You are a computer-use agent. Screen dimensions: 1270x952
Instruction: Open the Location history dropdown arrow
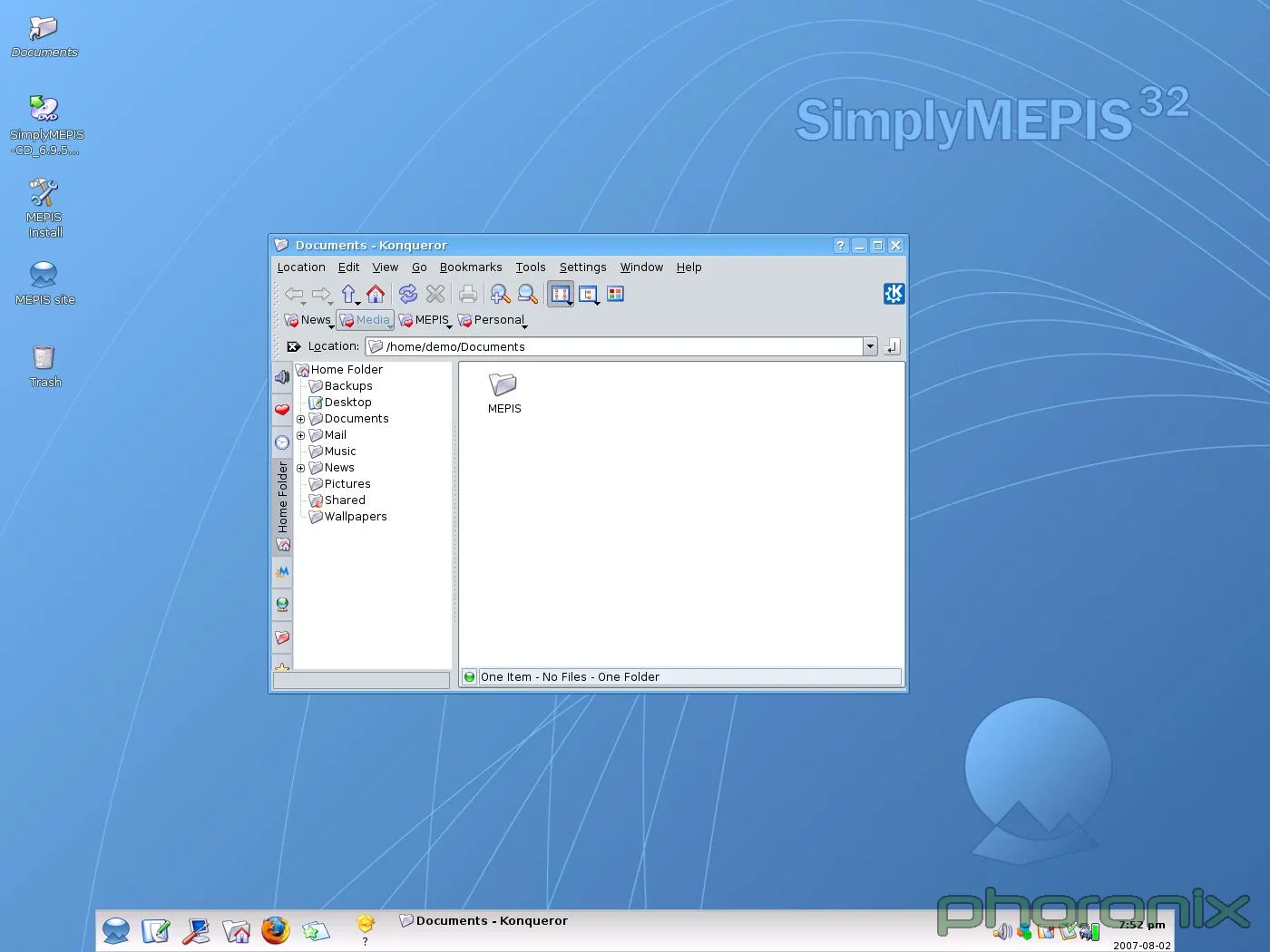870,346
